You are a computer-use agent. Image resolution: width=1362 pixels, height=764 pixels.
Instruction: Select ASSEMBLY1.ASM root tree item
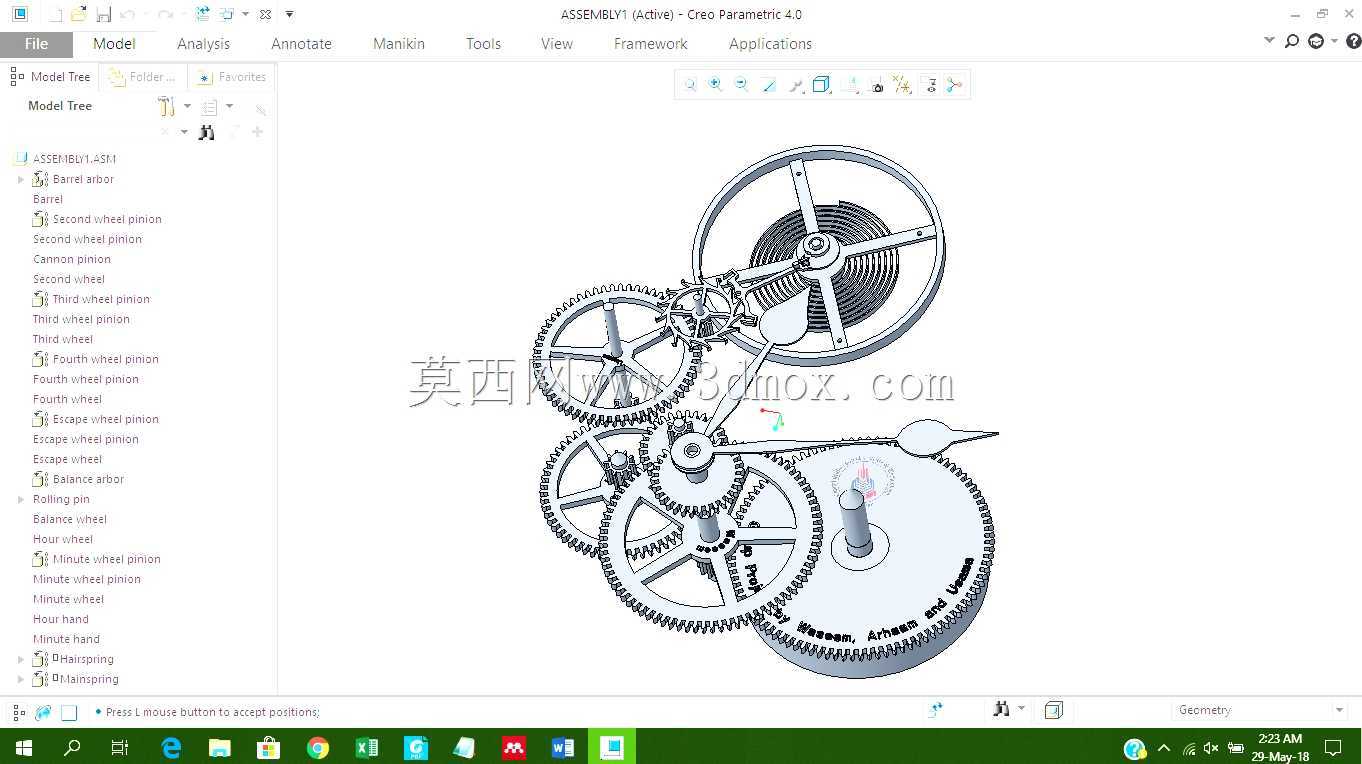(x=74, y=159)
